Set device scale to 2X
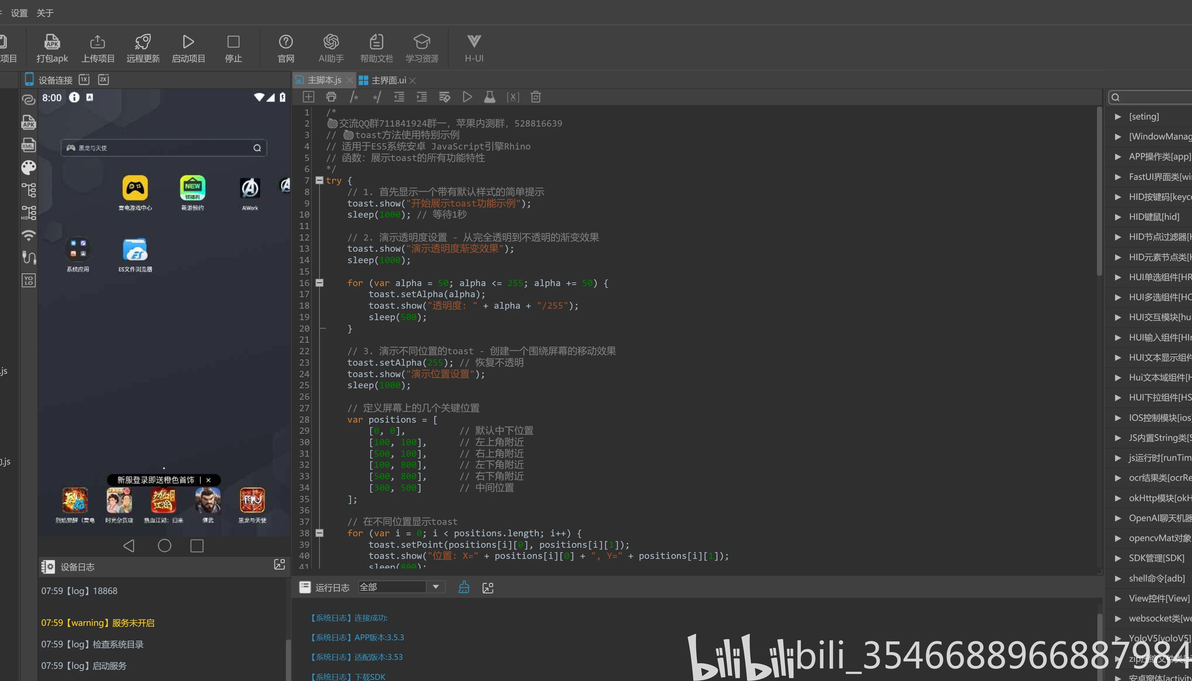Image resolution: width=1192 pixels, height=681 pixels. 103,80
